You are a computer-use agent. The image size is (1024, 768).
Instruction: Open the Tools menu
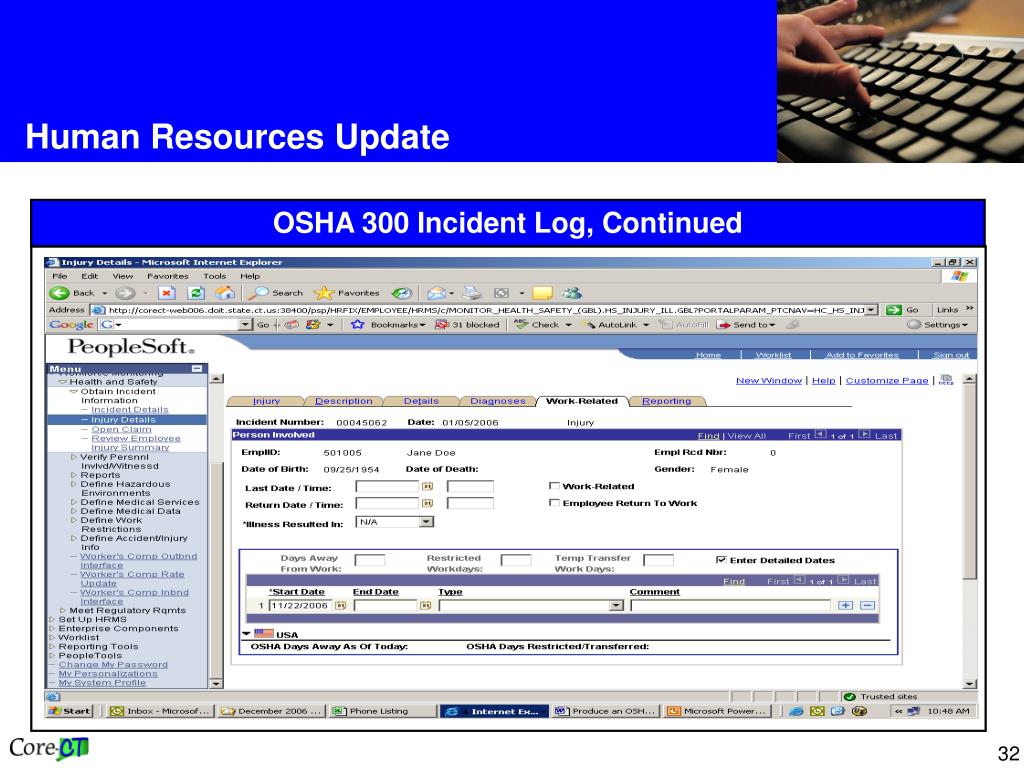click(x=214, y=276)
